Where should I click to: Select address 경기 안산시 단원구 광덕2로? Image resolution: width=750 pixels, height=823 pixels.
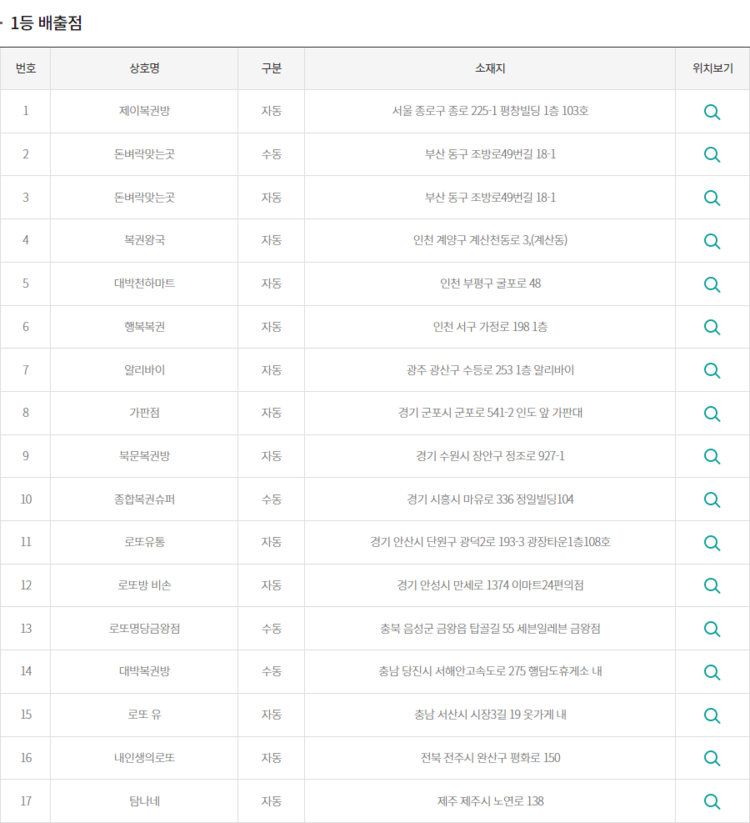(x=433, y=542)
